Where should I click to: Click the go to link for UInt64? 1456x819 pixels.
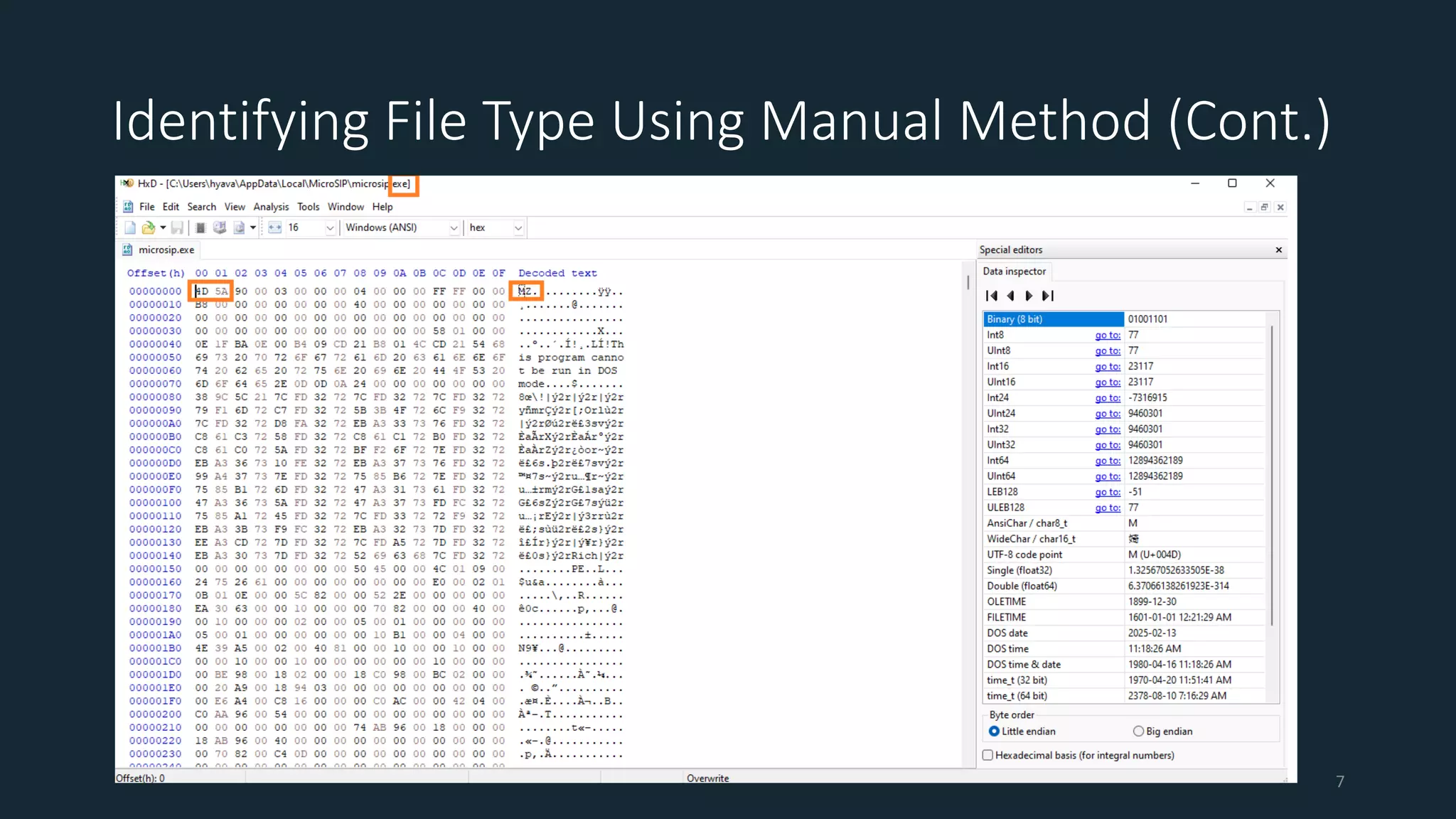1107,476
